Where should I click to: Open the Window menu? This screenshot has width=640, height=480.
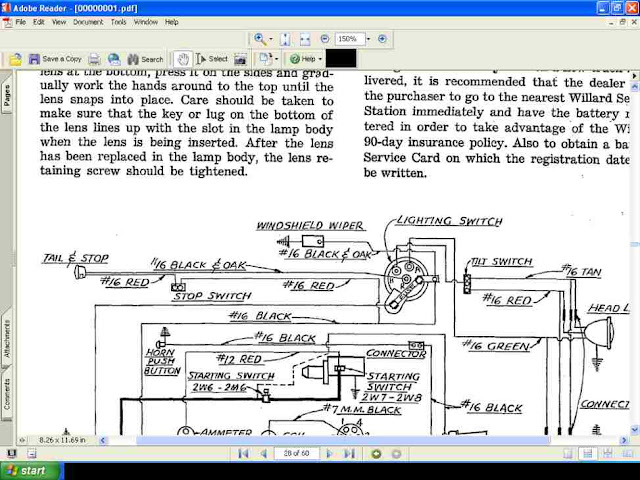tap(146, 22)
